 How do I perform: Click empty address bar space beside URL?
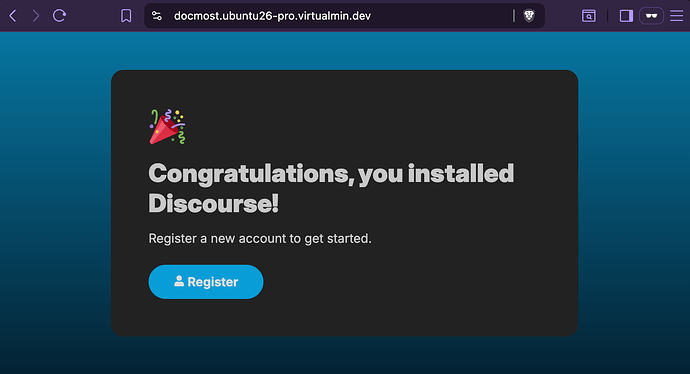[x=440, y=16]
